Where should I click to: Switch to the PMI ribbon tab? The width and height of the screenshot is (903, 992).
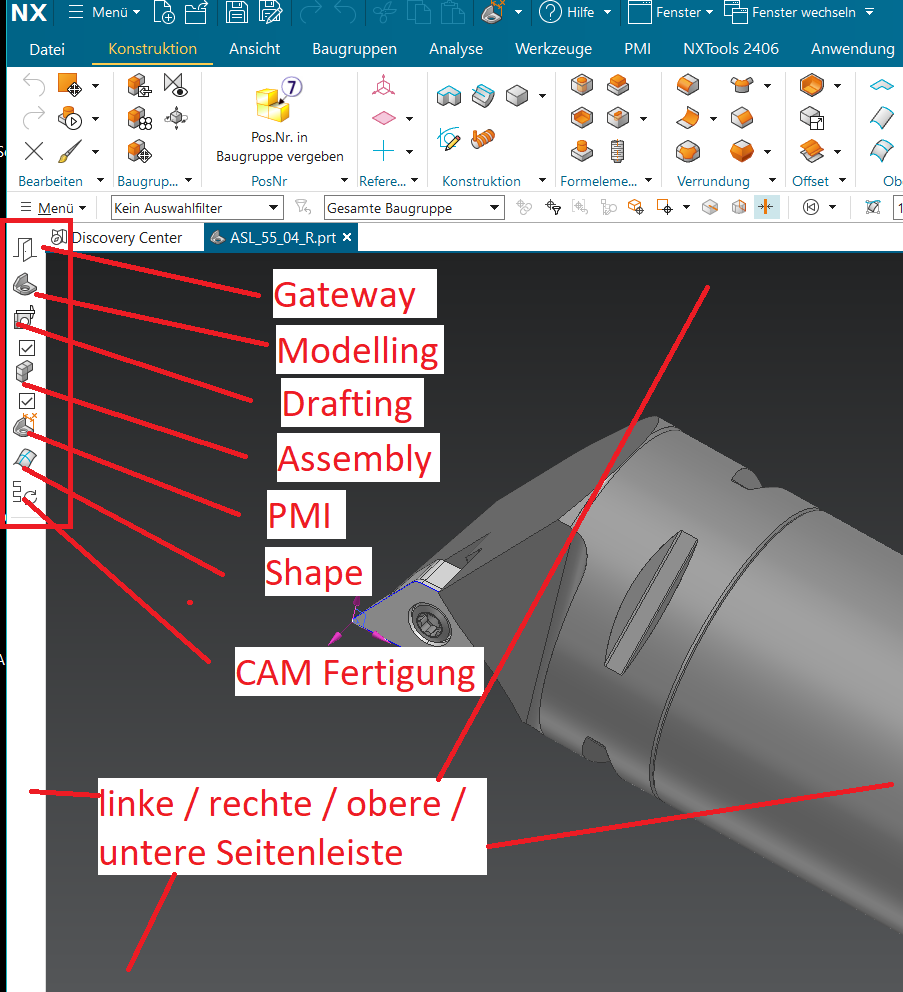(x=637, y=49)
